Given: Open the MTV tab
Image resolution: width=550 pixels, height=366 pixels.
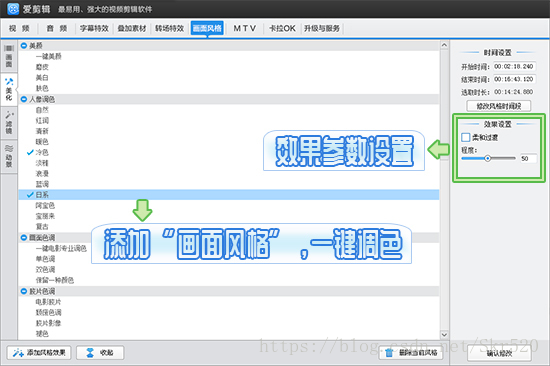Looking at the screenshot, I should click(x=245, y=28).
